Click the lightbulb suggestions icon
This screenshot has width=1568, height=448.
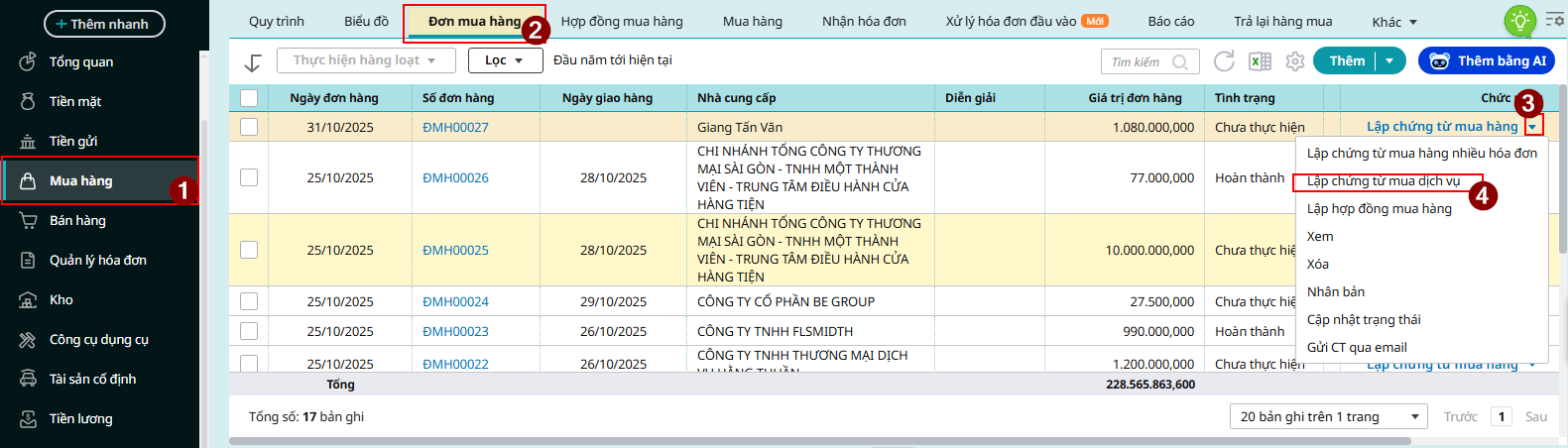[x=1519, y=21]
